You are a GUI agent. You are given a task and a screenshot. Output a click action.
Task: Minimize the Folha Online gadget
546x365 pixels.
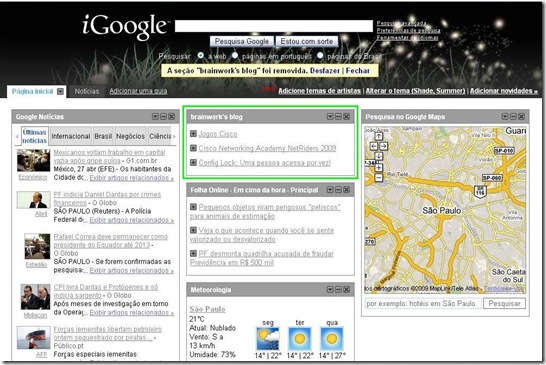coord(338,190)
